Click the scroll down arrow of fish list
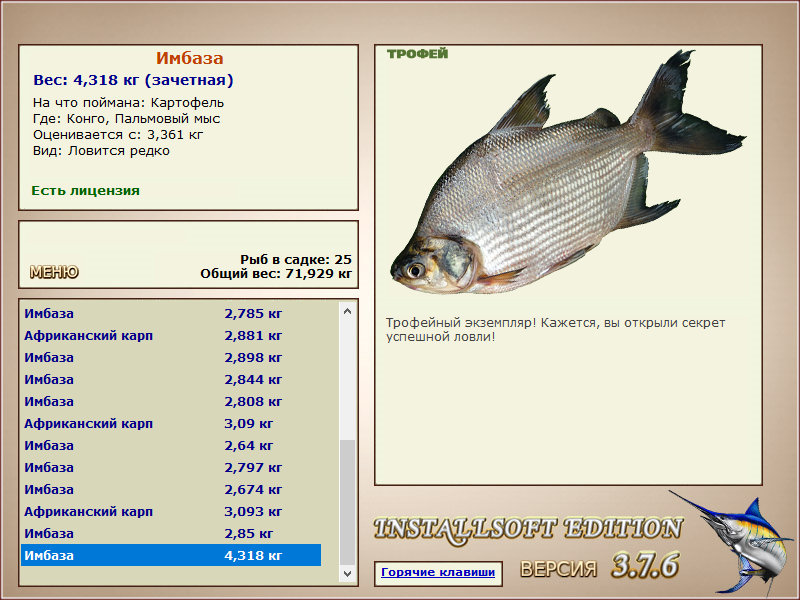The height and width of the screenshot is (600, 800). [x=347, y=573]
